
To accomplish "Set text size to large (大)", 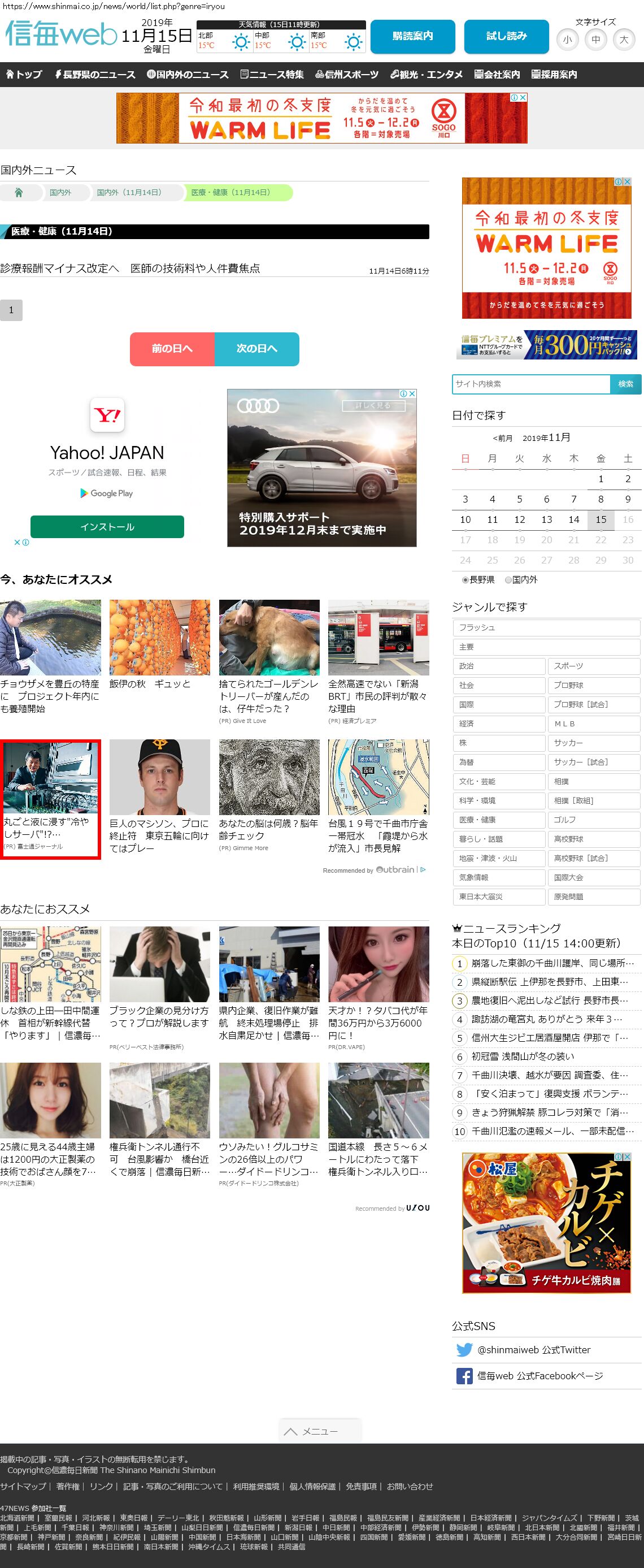I will pos(623,40).
